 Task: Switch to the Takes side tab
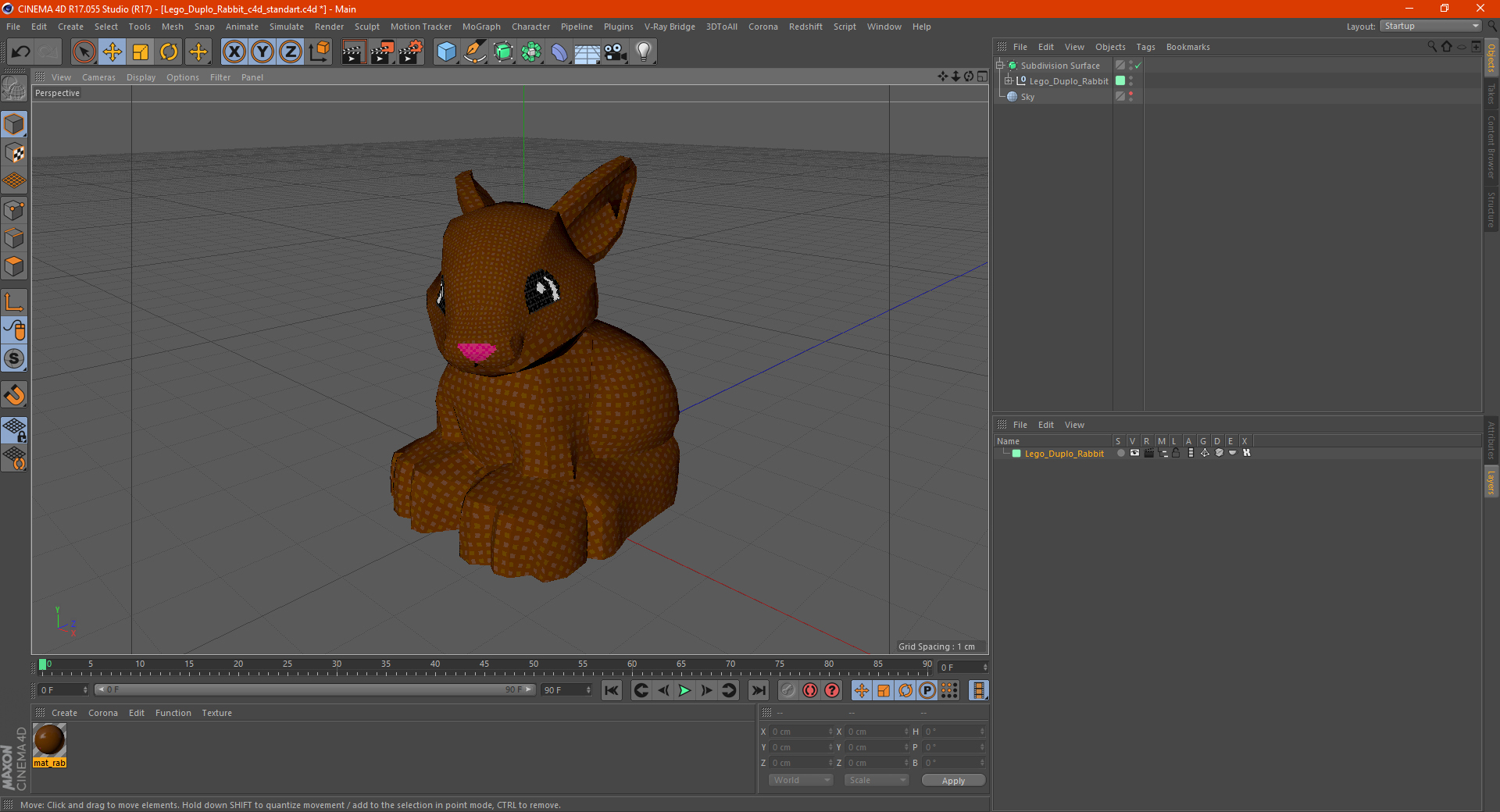[x=1491, y=94]
